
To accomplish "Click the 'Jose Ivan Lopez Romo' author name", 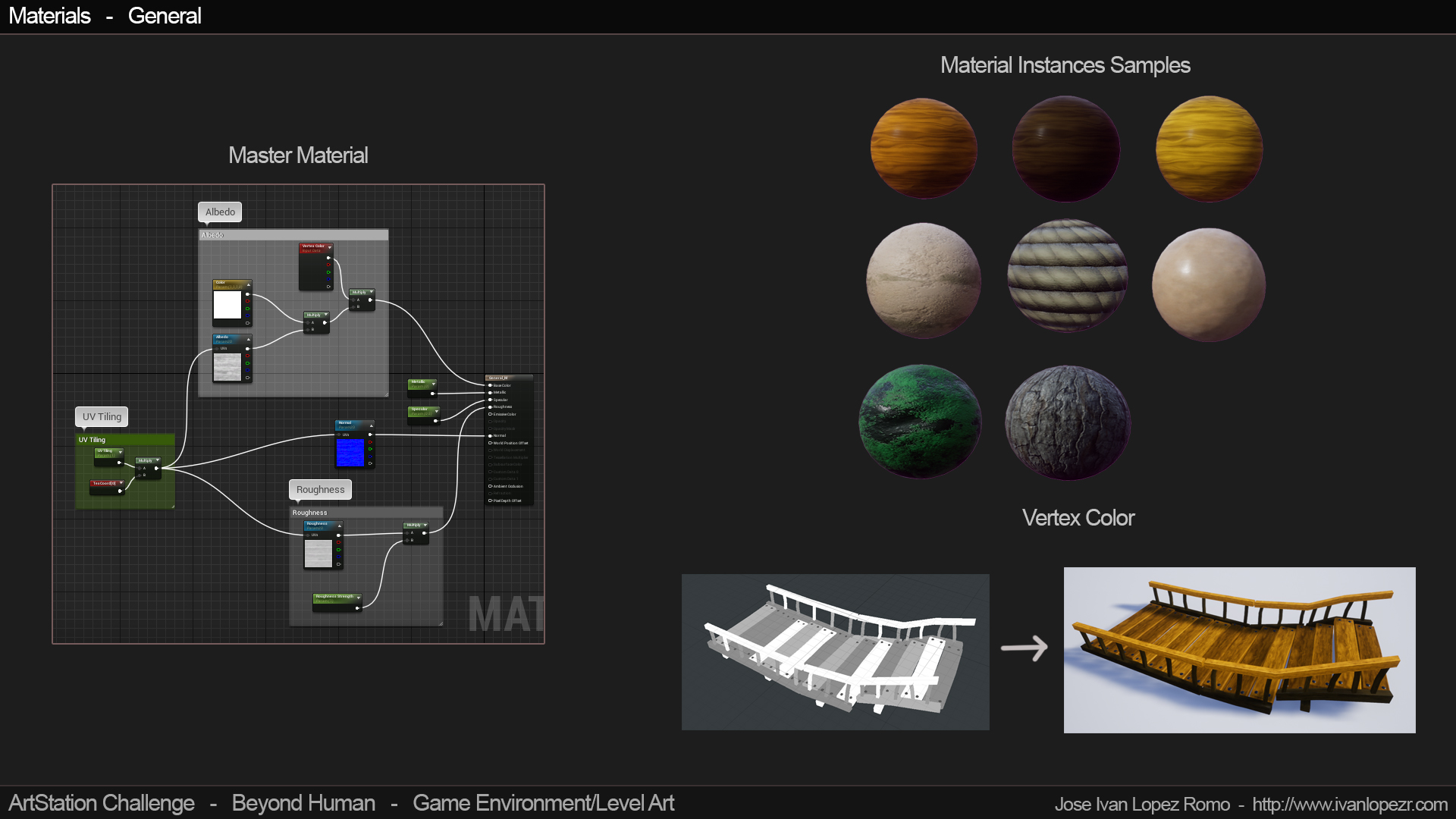I will 1142,804.
